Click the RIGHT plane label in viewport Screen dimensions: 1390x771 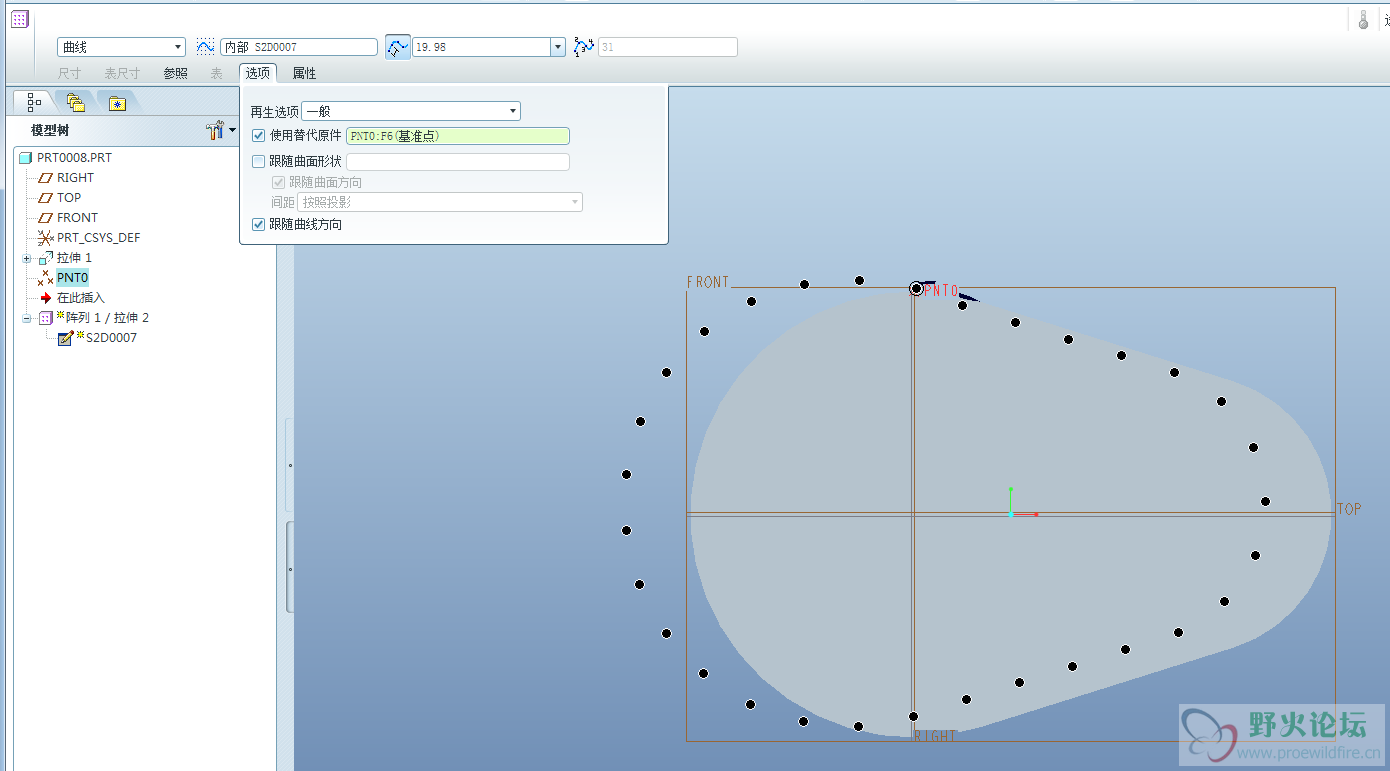[936, 736]
